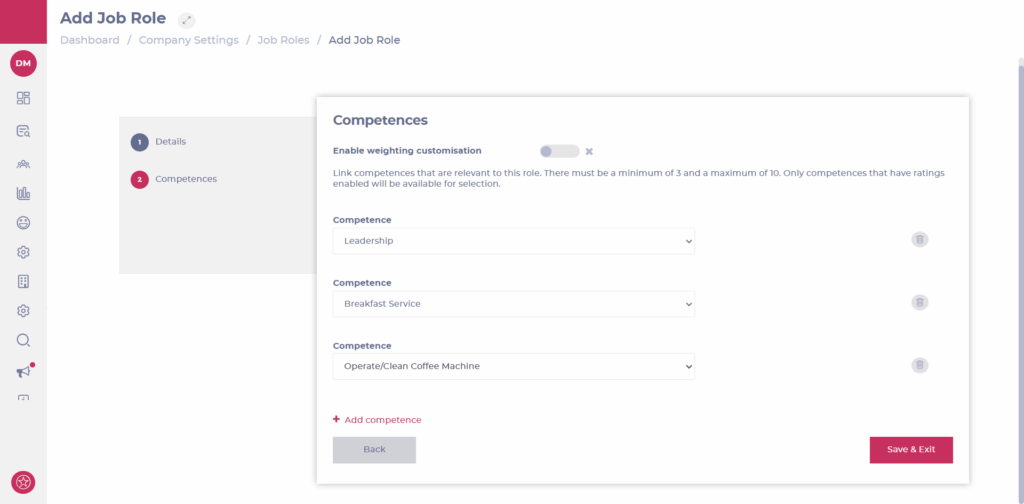This screenshot has width=1024, height=504.
Task: Remove Operate/Clean Coffee Machine competence row
Action: (x=920, y=365)
